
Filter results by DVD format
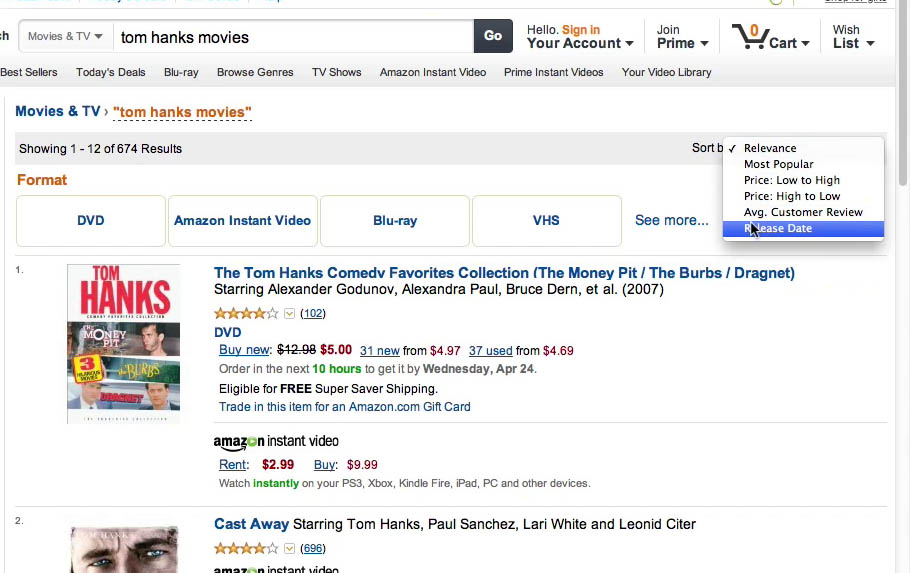[x=91, y=220]
